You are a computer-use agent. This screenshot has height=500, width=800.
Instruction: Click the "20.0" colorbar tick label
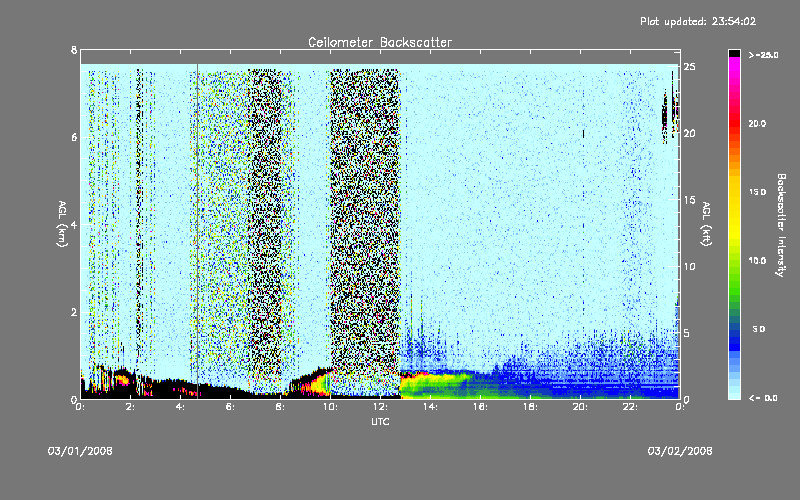[757, 123]
